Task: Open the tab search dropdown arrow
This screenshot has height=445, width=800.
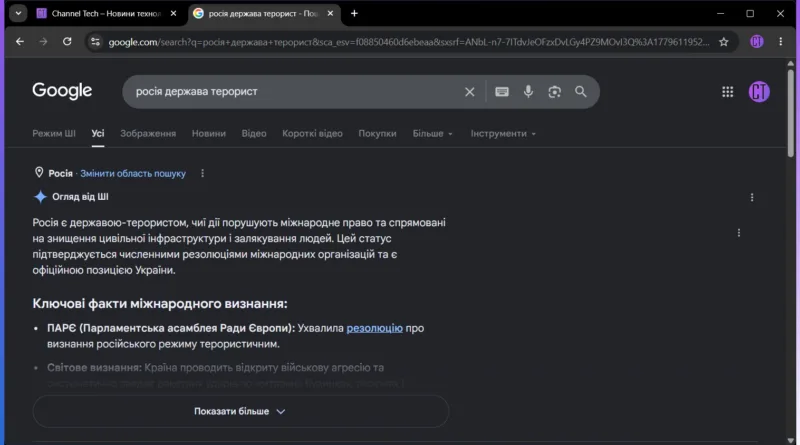Action: [18, 13]
